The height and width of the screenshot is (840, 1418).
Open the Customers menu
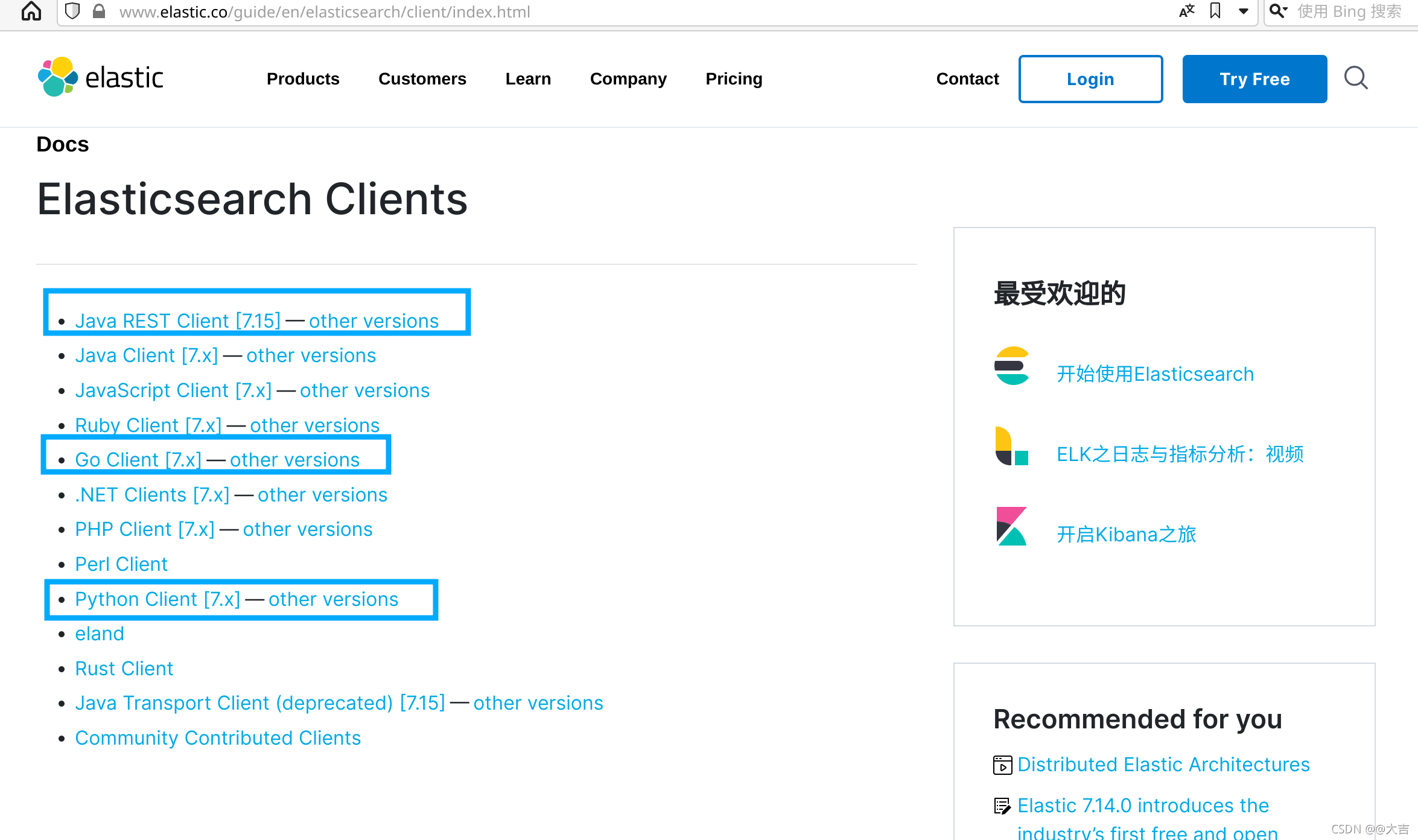point(422,79)
